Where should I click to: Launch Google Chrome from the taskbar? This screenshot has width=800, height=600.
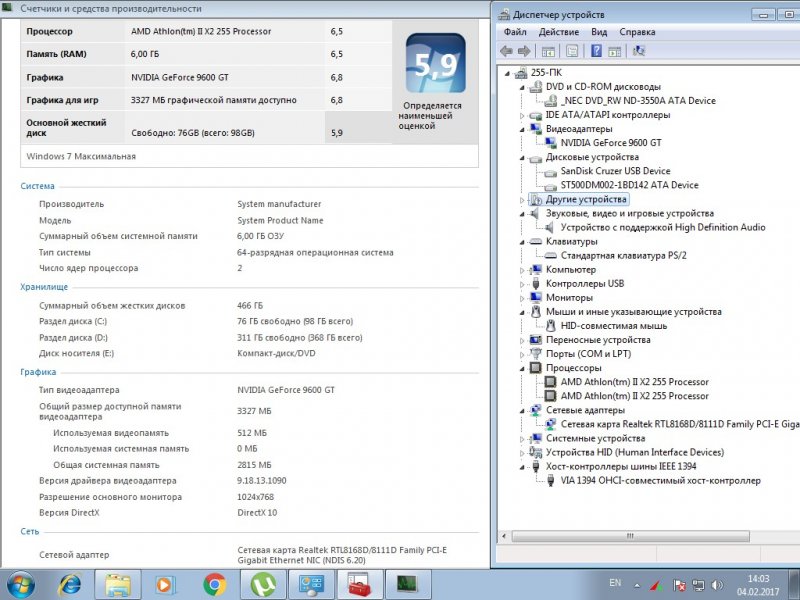point(214,584)
